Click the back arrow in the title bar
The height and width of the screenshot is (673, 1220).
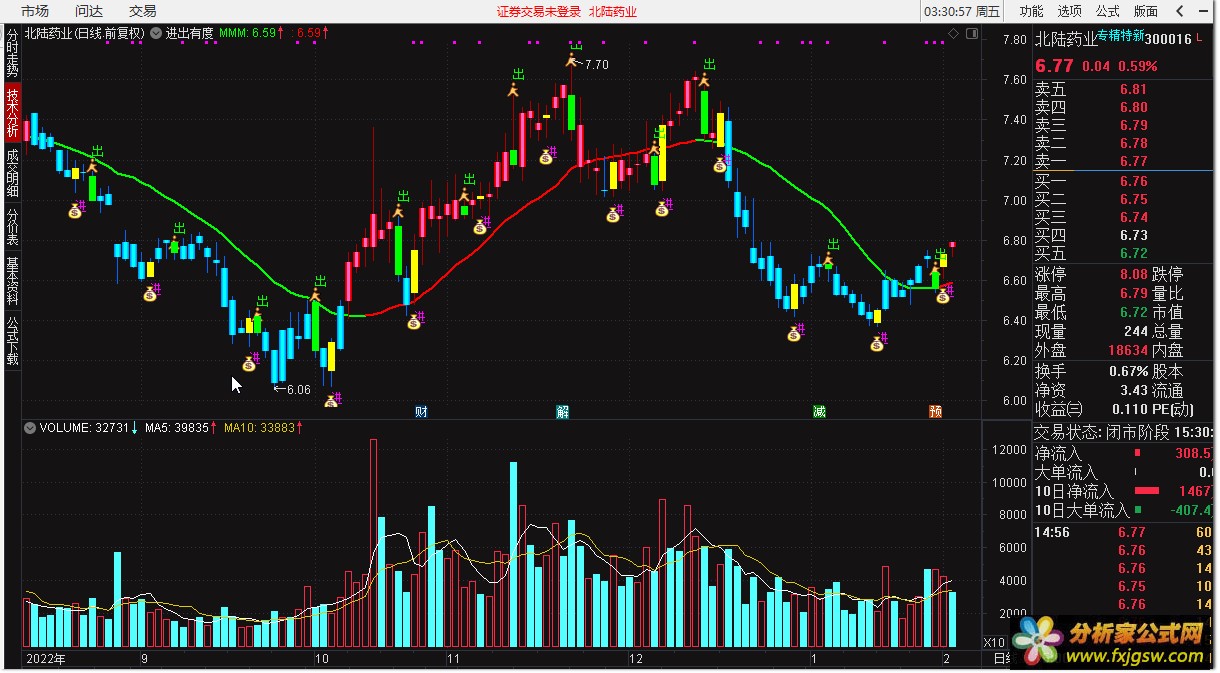pyautogui.click(x=1179, y=11)
